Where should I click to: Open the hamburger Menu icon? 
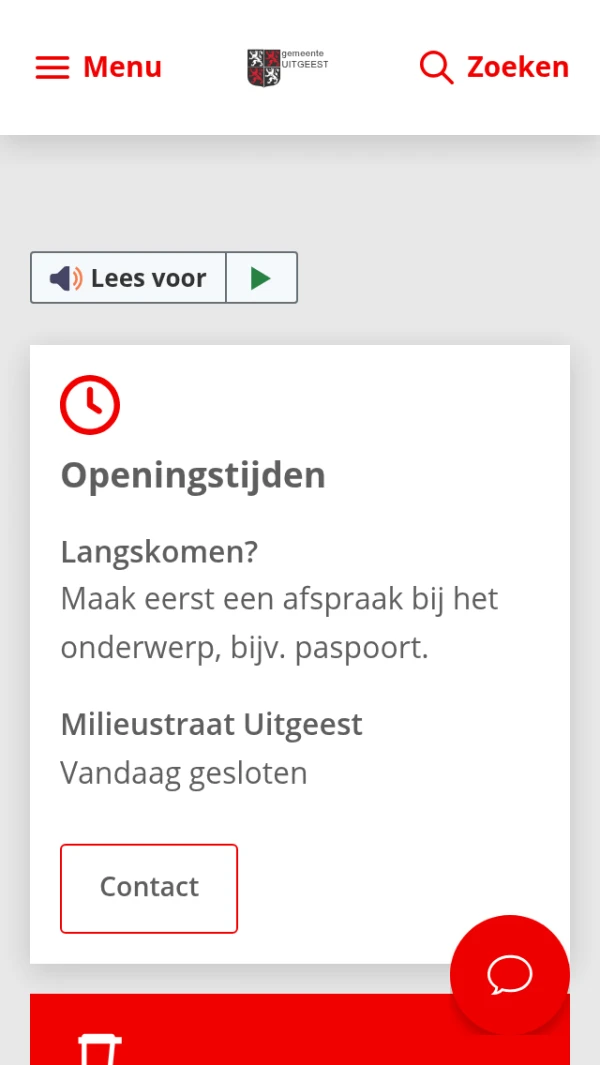[52, 67]
